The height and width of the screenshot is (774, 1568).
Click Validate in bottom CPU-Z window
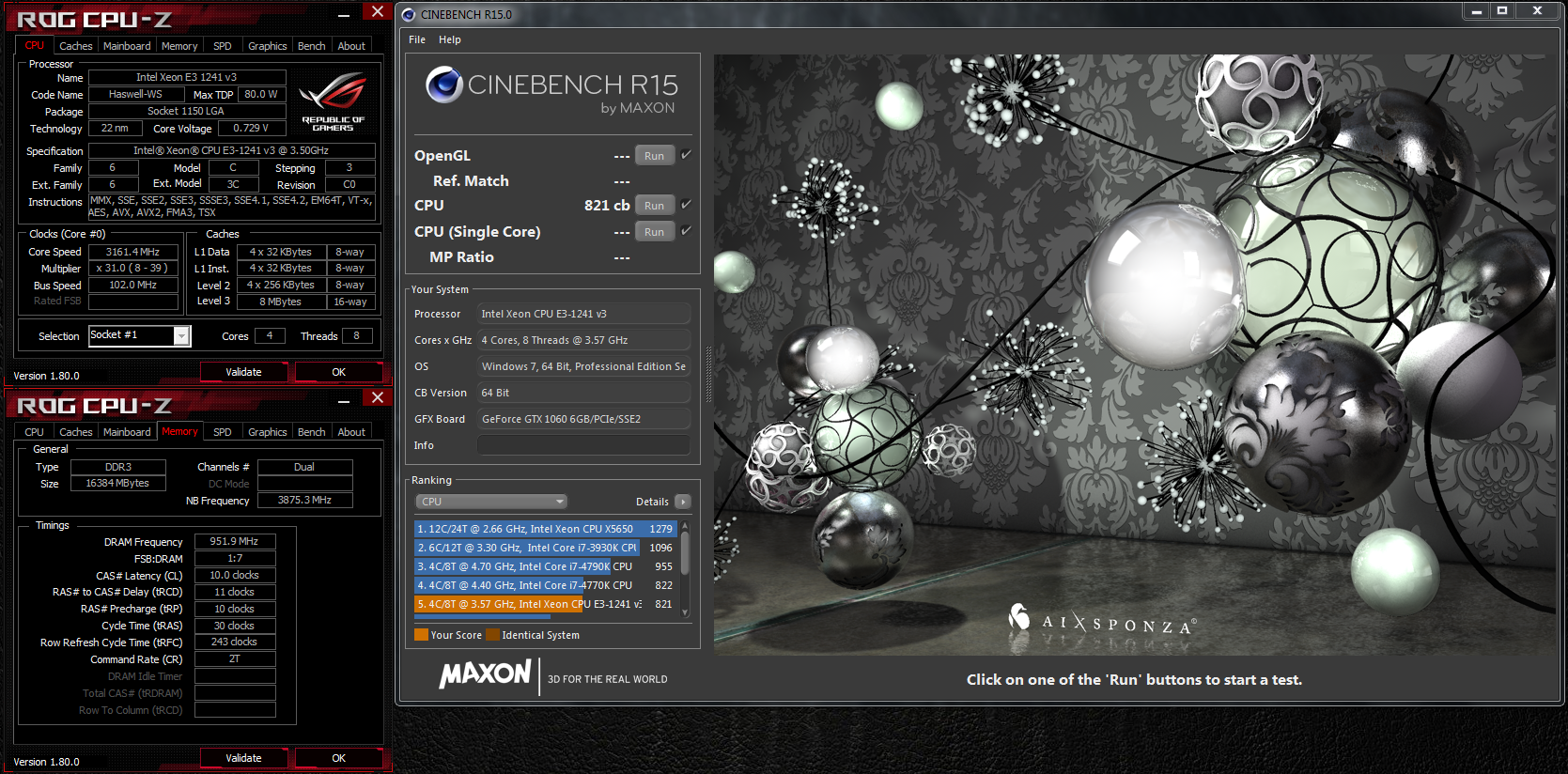click(x=244, y=758)
